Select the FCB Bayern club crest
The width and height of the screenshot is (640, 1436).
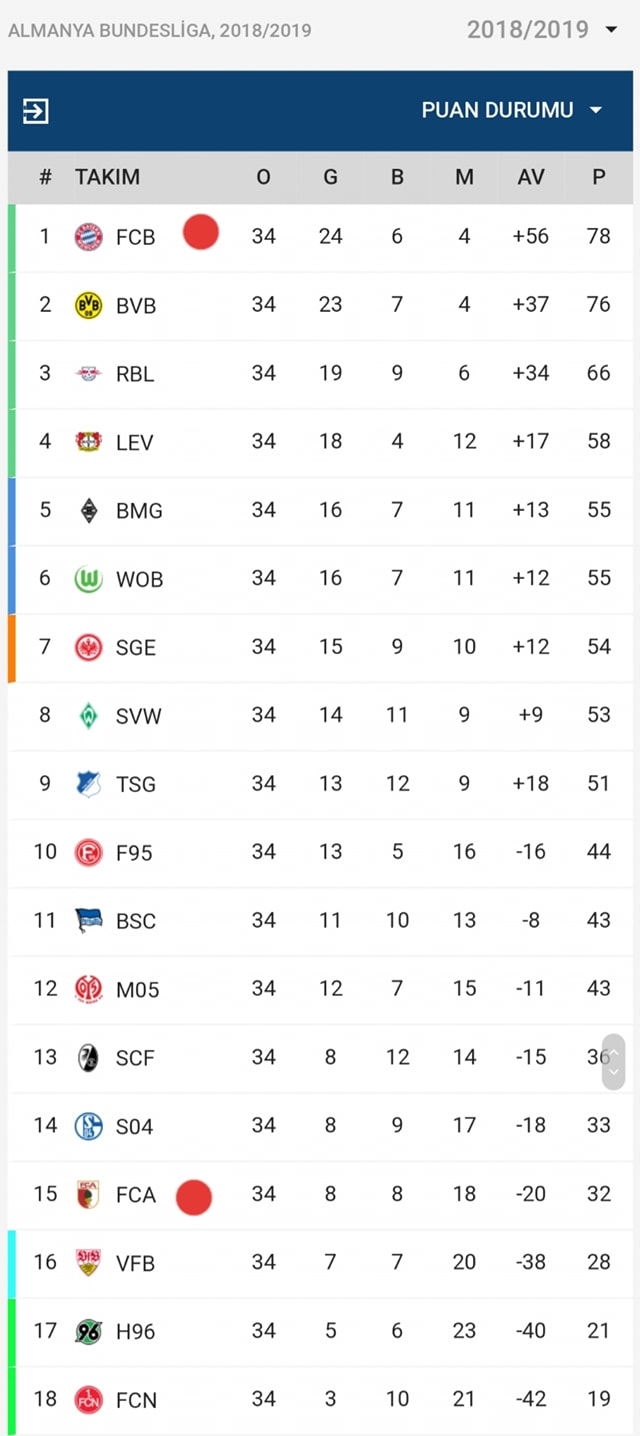89,237
